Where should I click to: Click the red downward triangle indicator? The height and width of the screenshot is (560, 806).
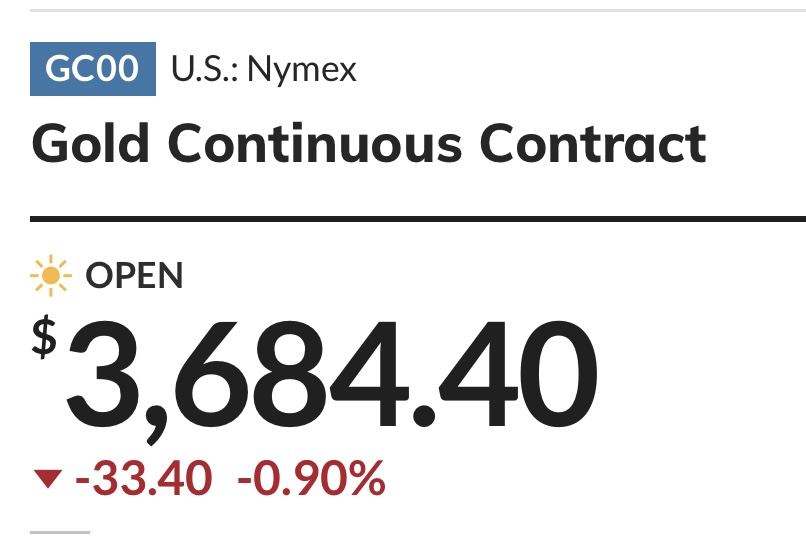[48, 478]
